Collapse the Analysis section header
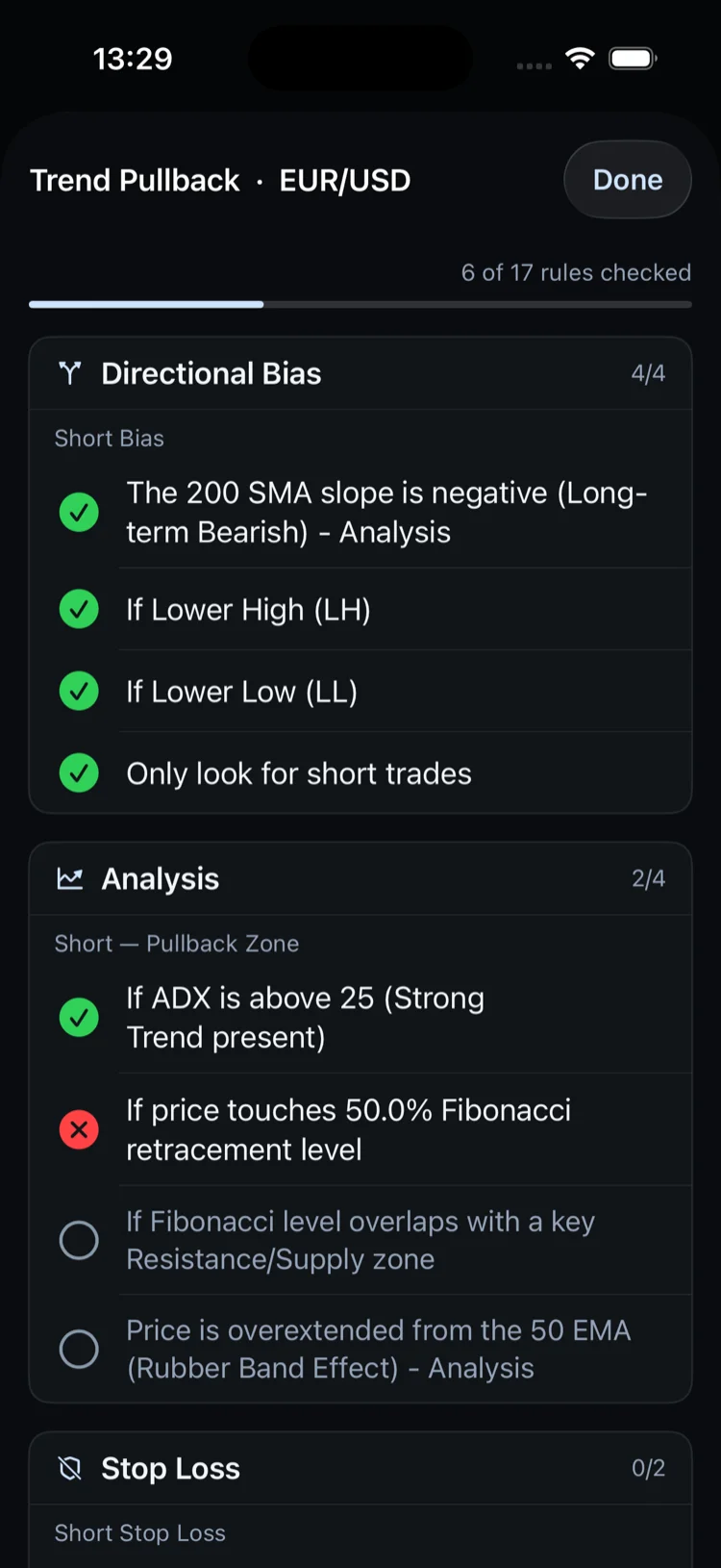This screenshot has height=1568, width=721. click(x=360, y=878)
